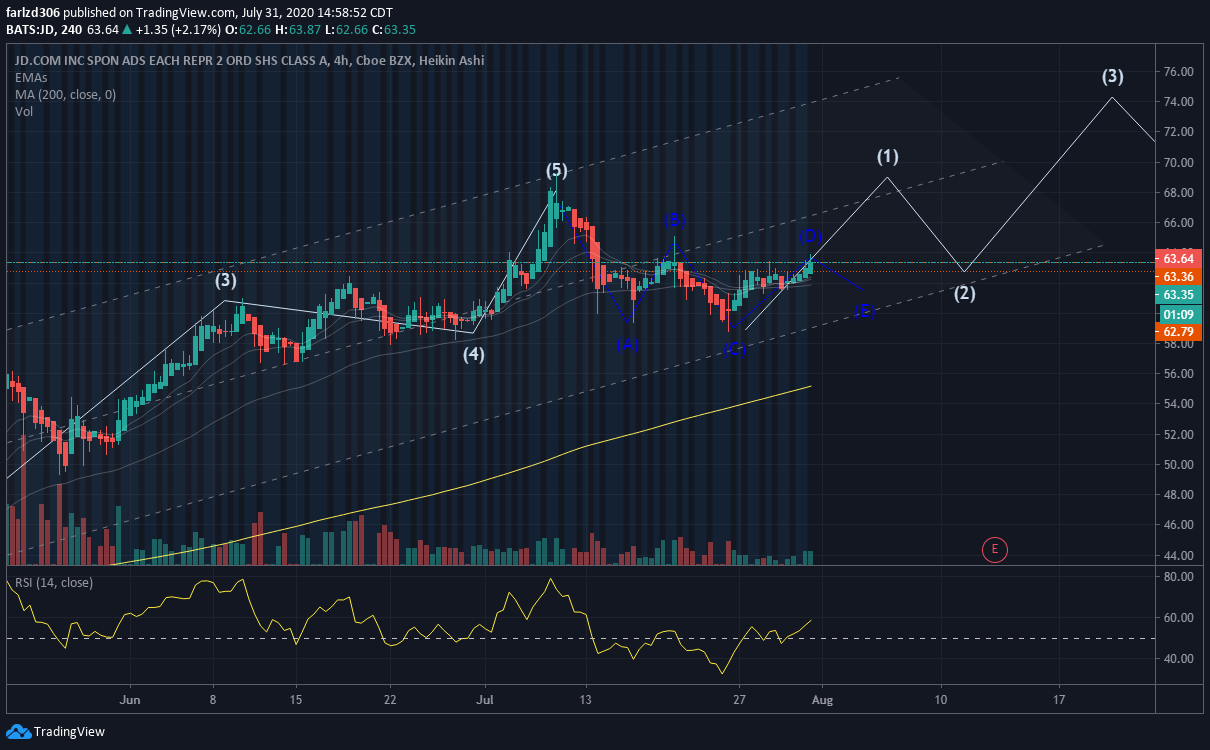Click the '13' date on the time axis
Image resolution: width=1210 pixels, height=750 pixels.
[x=587, y=700]
